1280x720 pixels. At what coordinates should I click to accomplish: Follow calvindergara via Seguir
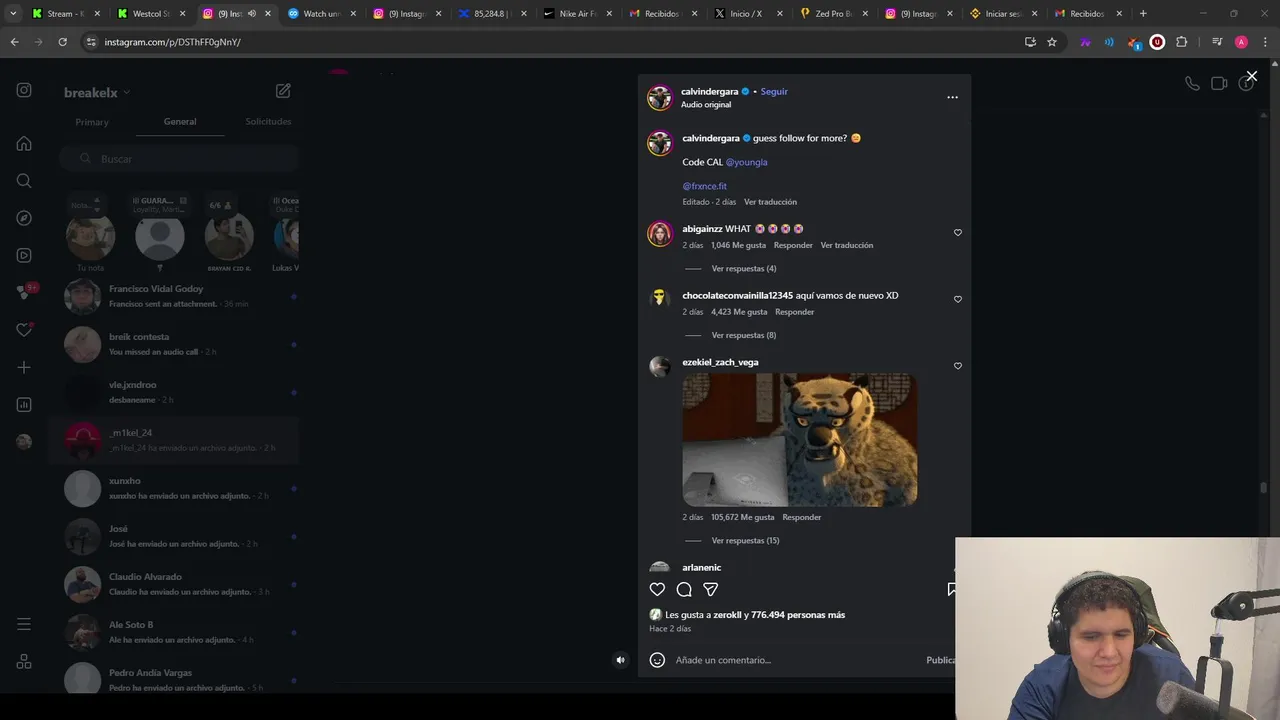tap(774, 92)
